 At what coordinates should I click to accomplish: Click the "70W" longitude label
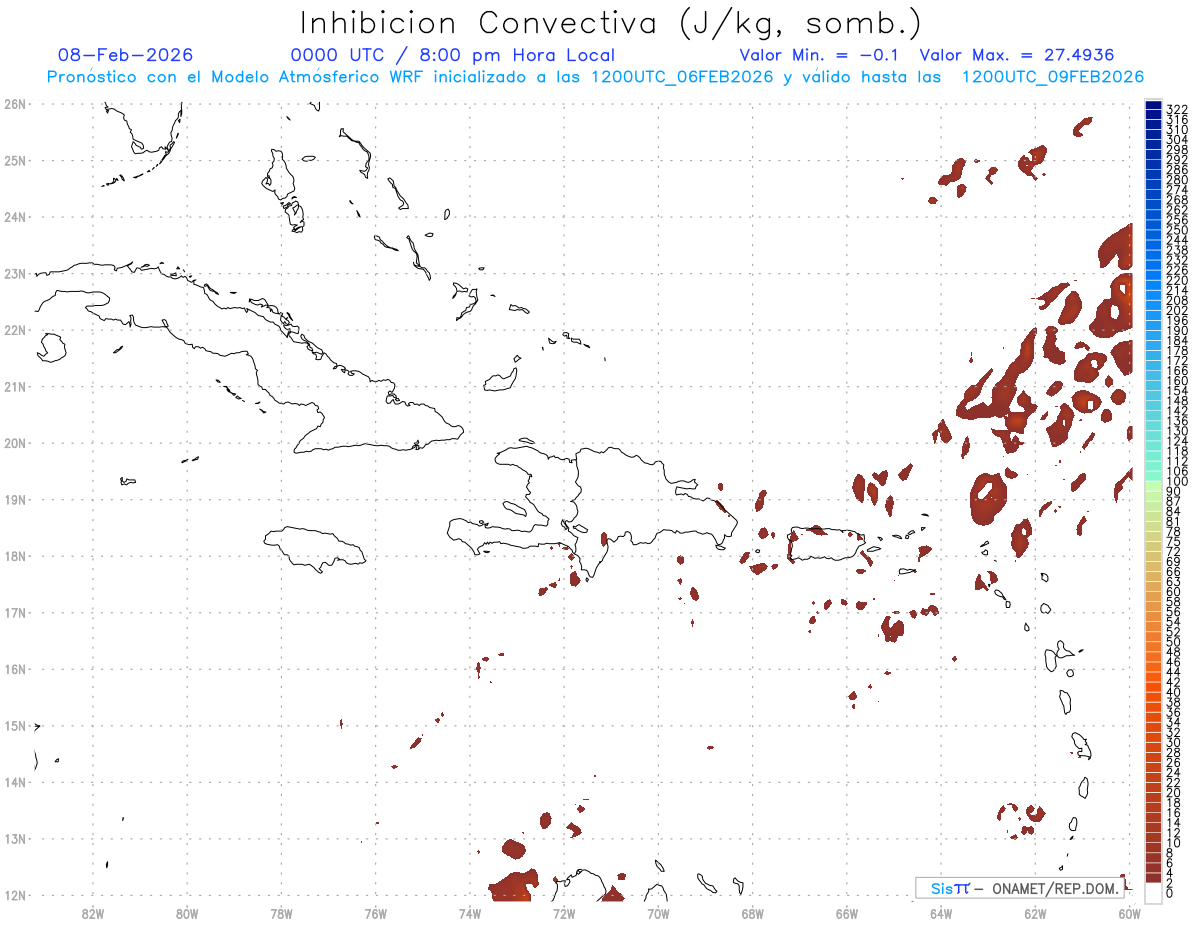pos(658,912)
